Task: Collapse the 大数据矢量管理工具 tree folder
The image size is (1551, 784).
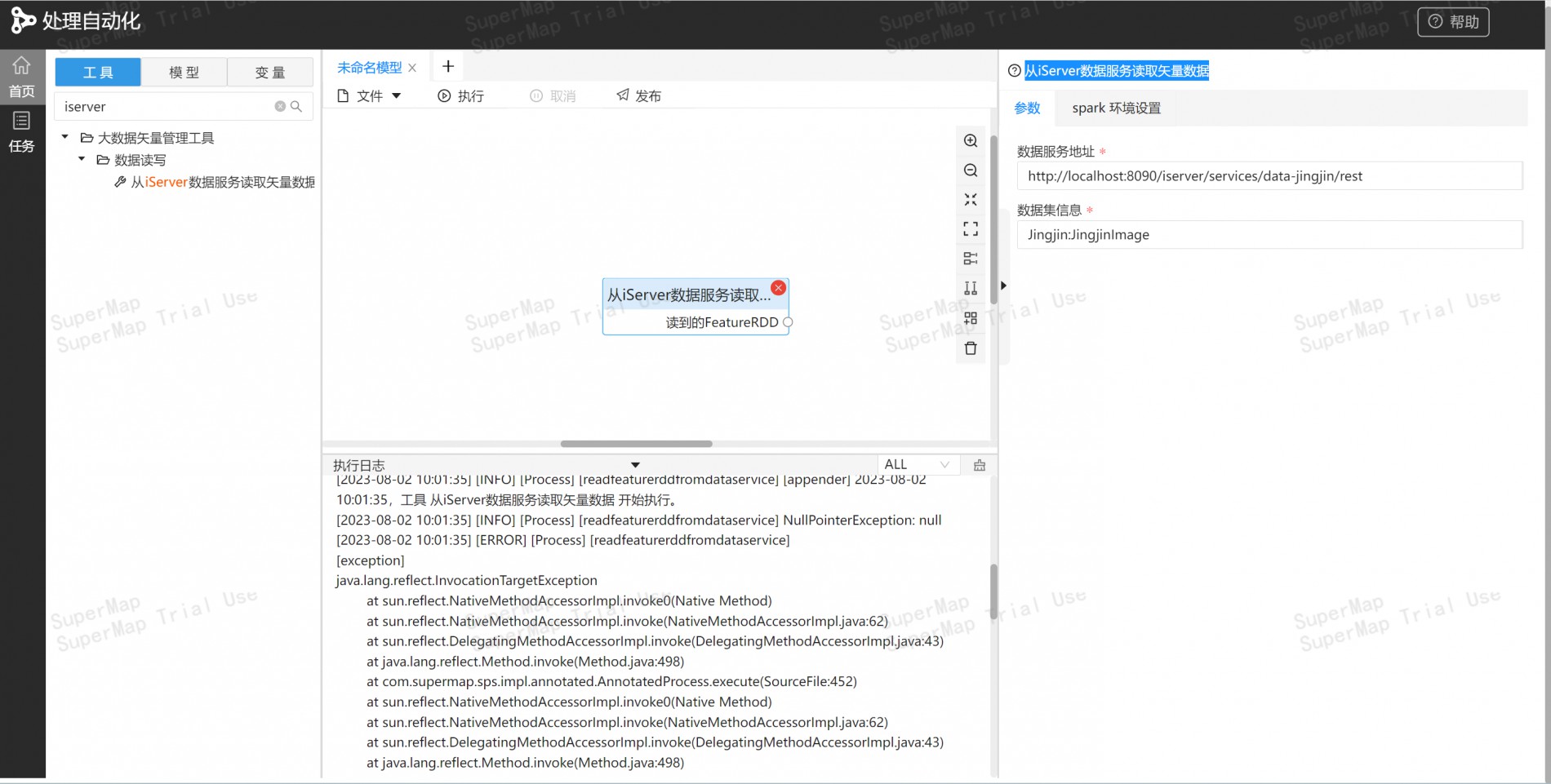Action: click(65, 137)
